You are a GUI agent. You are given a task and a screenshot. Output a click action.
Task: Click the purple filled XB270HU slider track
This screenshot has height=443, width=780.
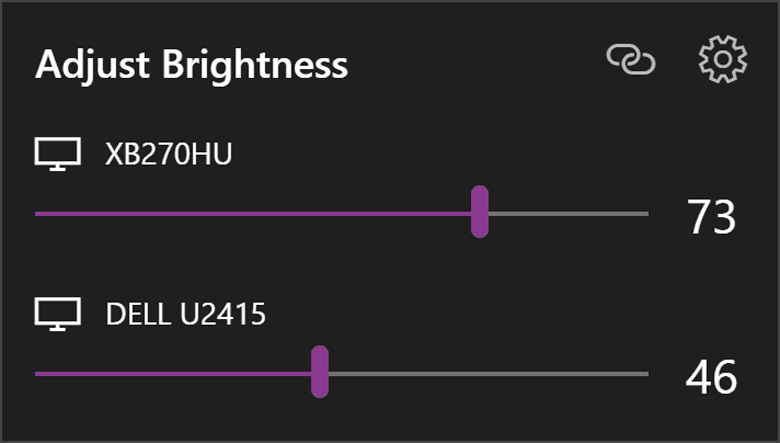point(250,213)
